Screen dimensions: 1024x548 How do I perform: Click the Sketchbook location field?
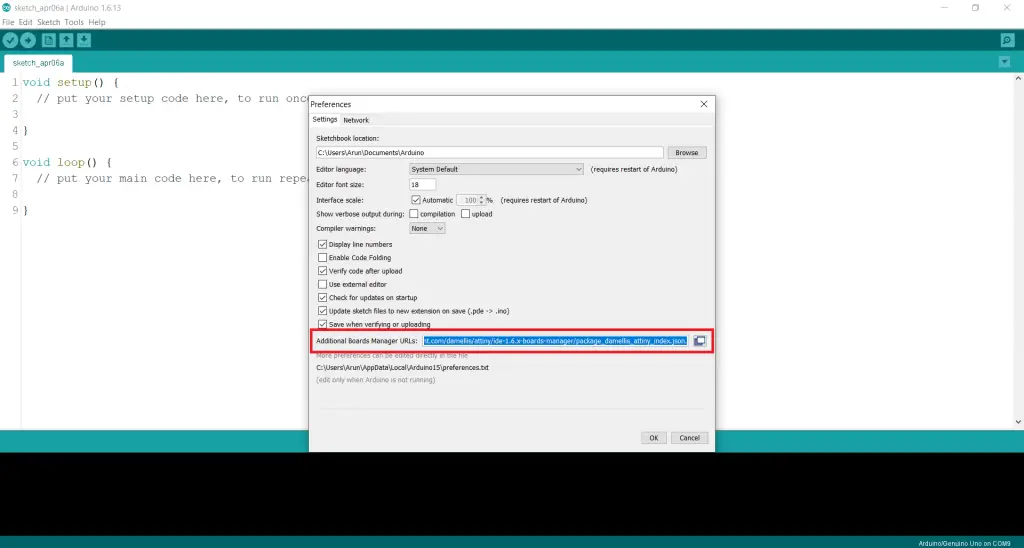pyautogui.click(x=489, y=153)
